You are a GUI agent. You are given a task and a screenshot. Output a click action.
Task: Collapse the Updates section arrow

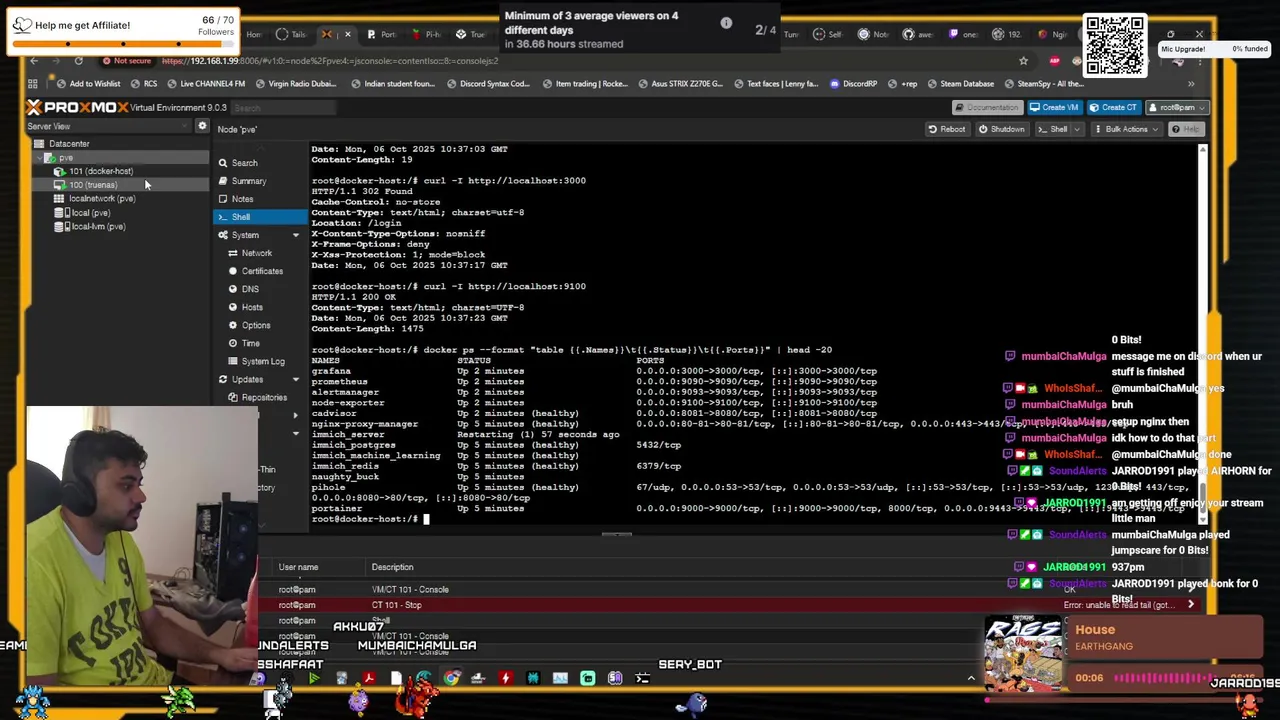pyautogui.click(x=295, y=379)
